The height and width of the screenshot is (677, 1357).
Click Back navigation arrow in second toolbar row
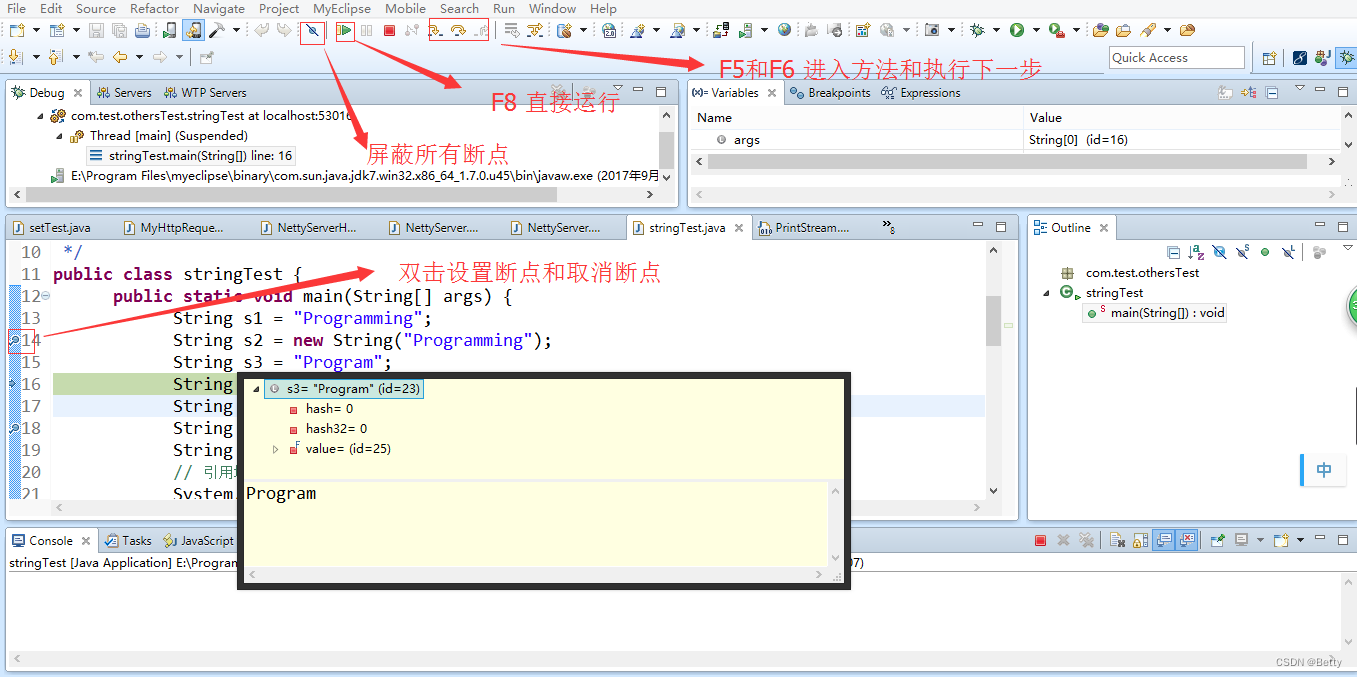(x=119, y=57)
